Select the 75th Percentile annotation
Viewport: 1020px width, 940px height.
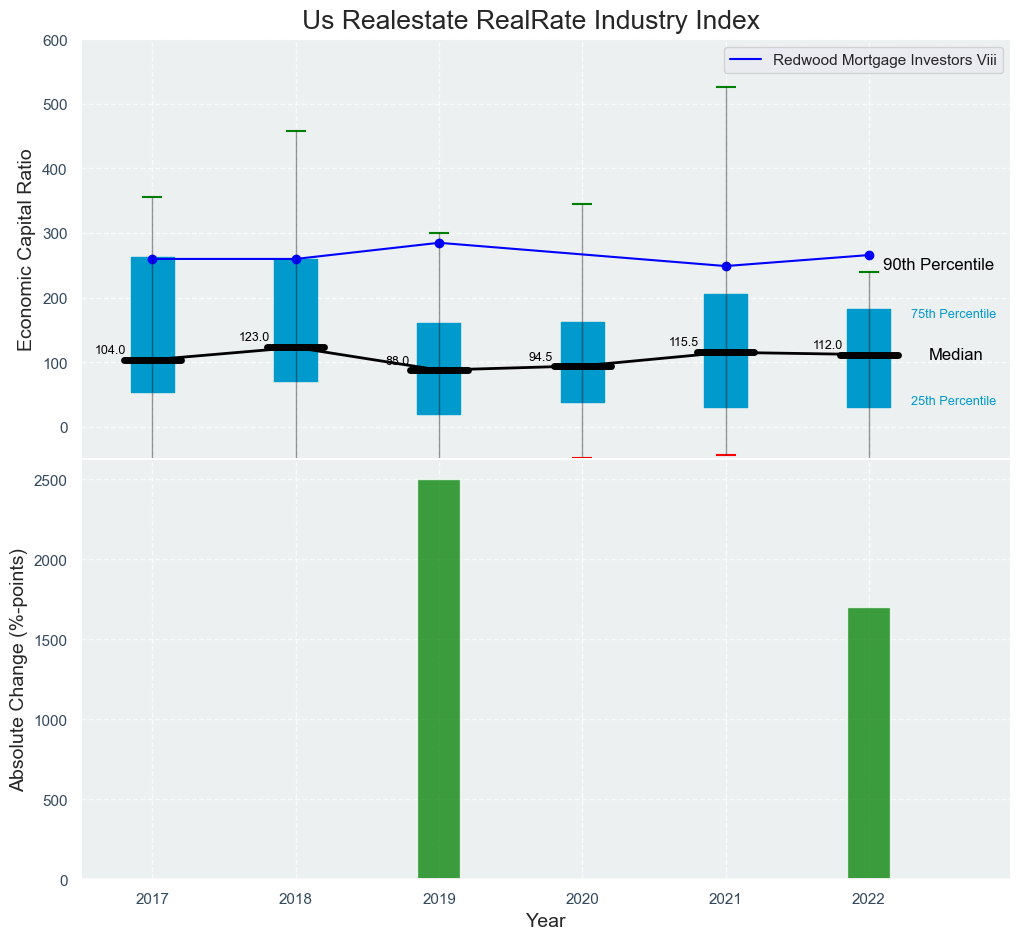click(x=953, y=314)
